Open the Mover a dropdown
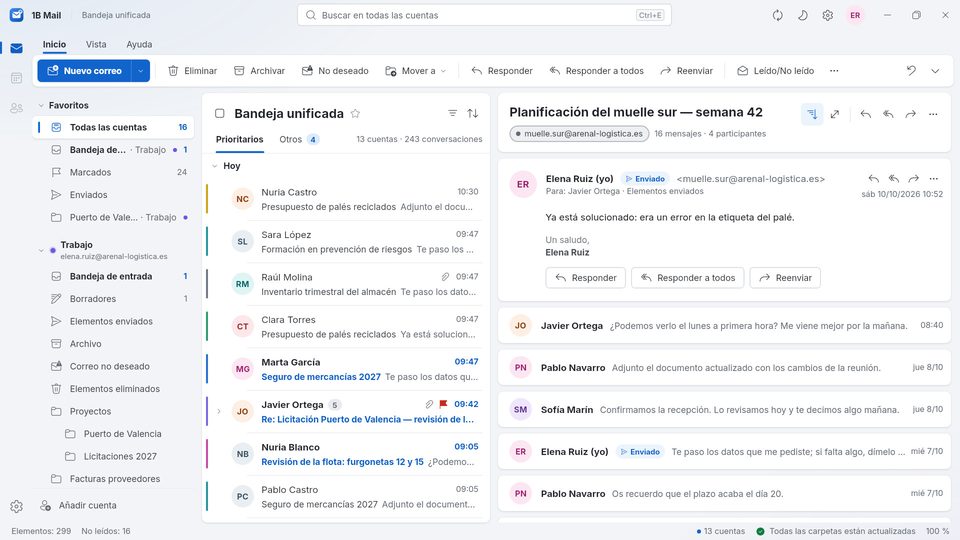 [x=416, y=71]
